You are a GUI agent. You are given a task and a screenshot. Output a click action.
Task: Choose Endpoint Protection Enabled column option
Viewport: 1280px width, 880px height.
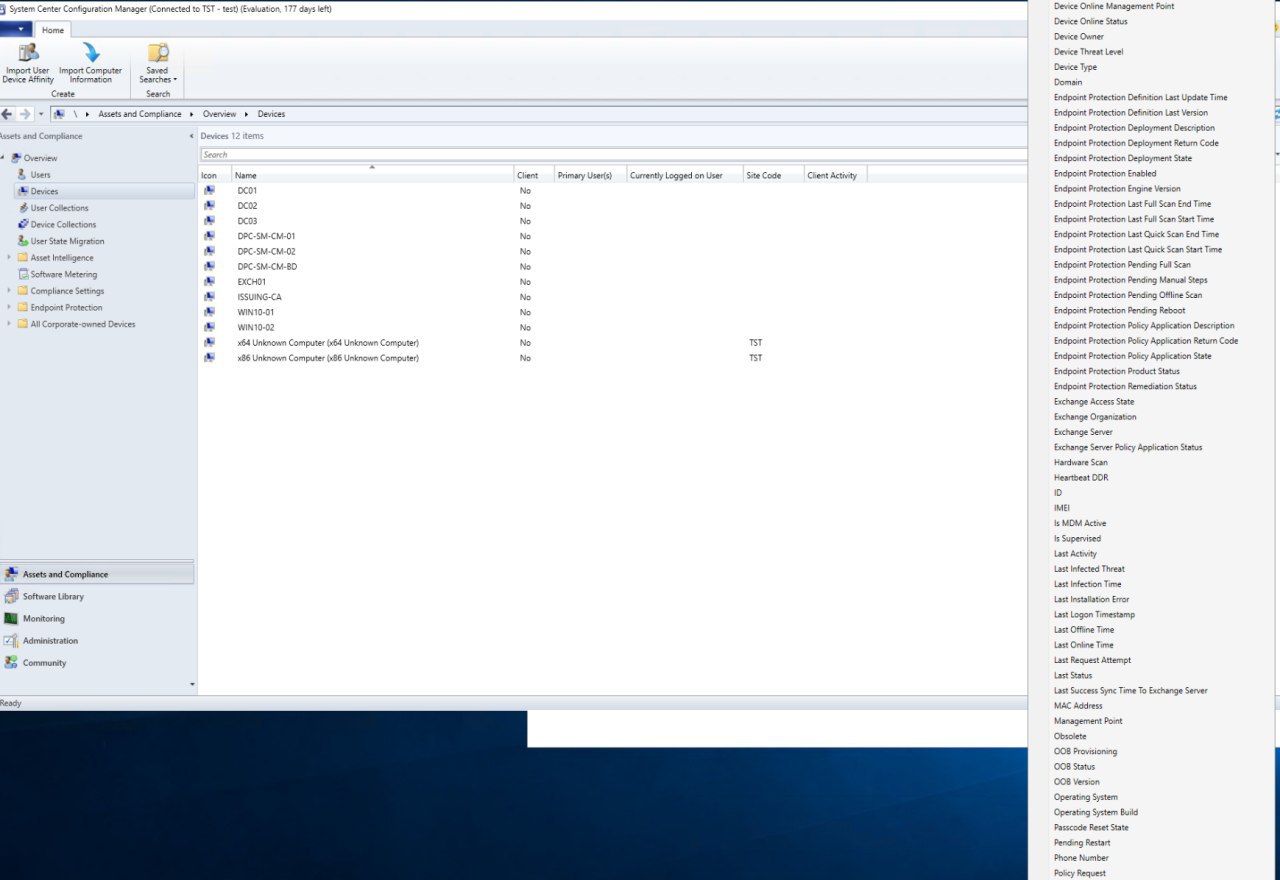(1105, 173)
